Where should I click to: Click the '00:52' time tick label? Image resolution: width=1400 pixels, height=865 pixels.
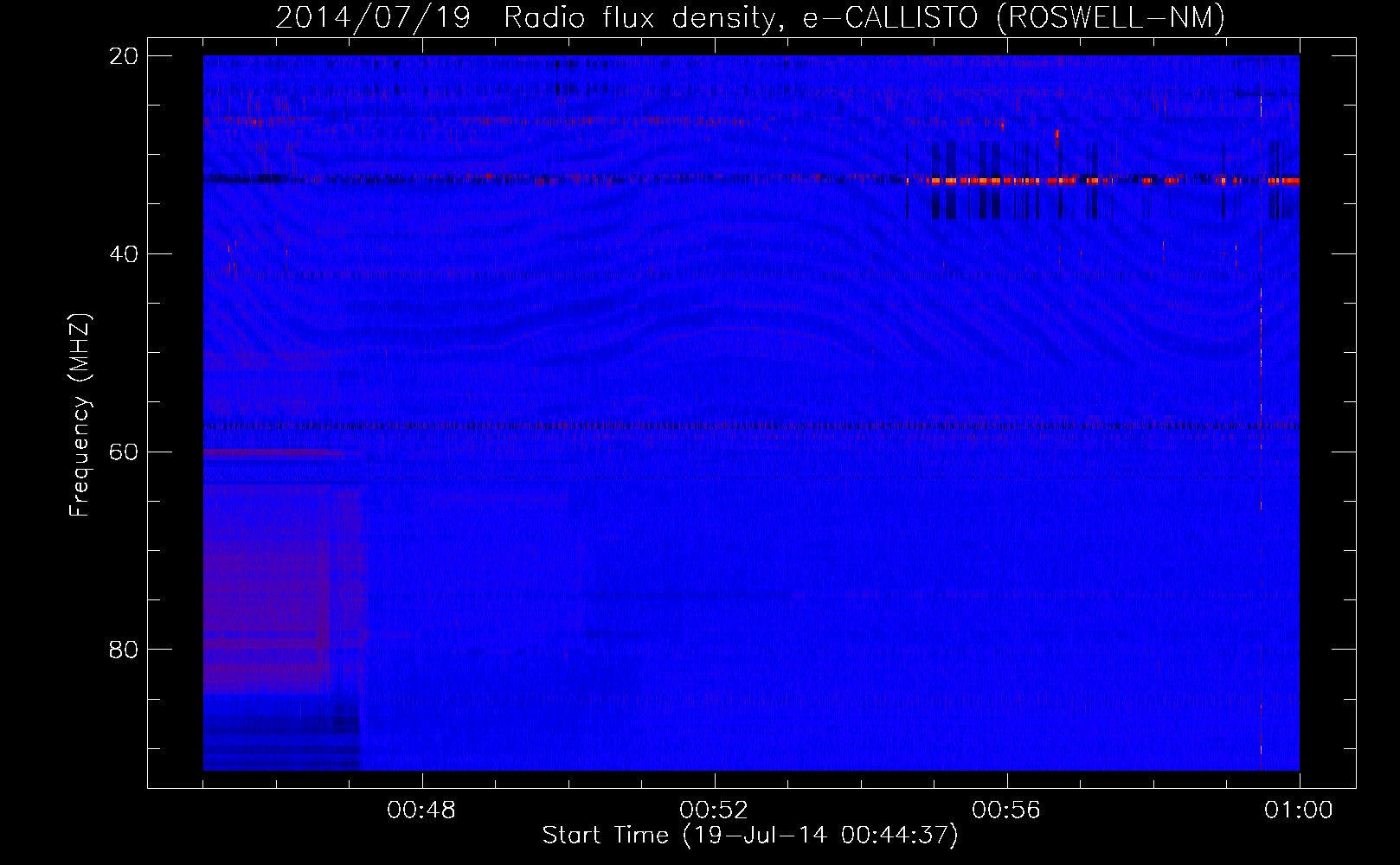714,811
